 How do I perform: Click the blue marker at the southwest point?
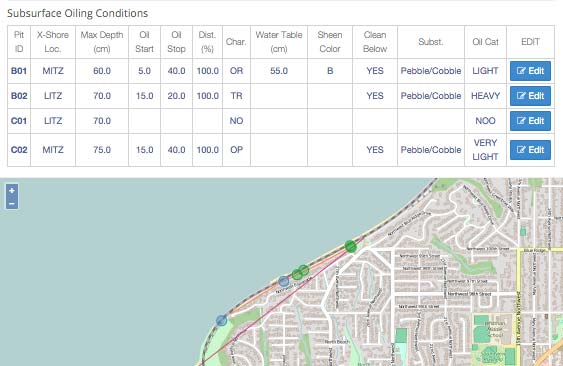222,320
